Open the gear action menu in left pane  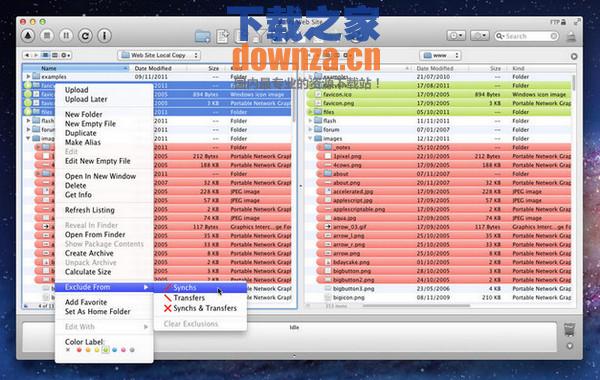[66, 55]
